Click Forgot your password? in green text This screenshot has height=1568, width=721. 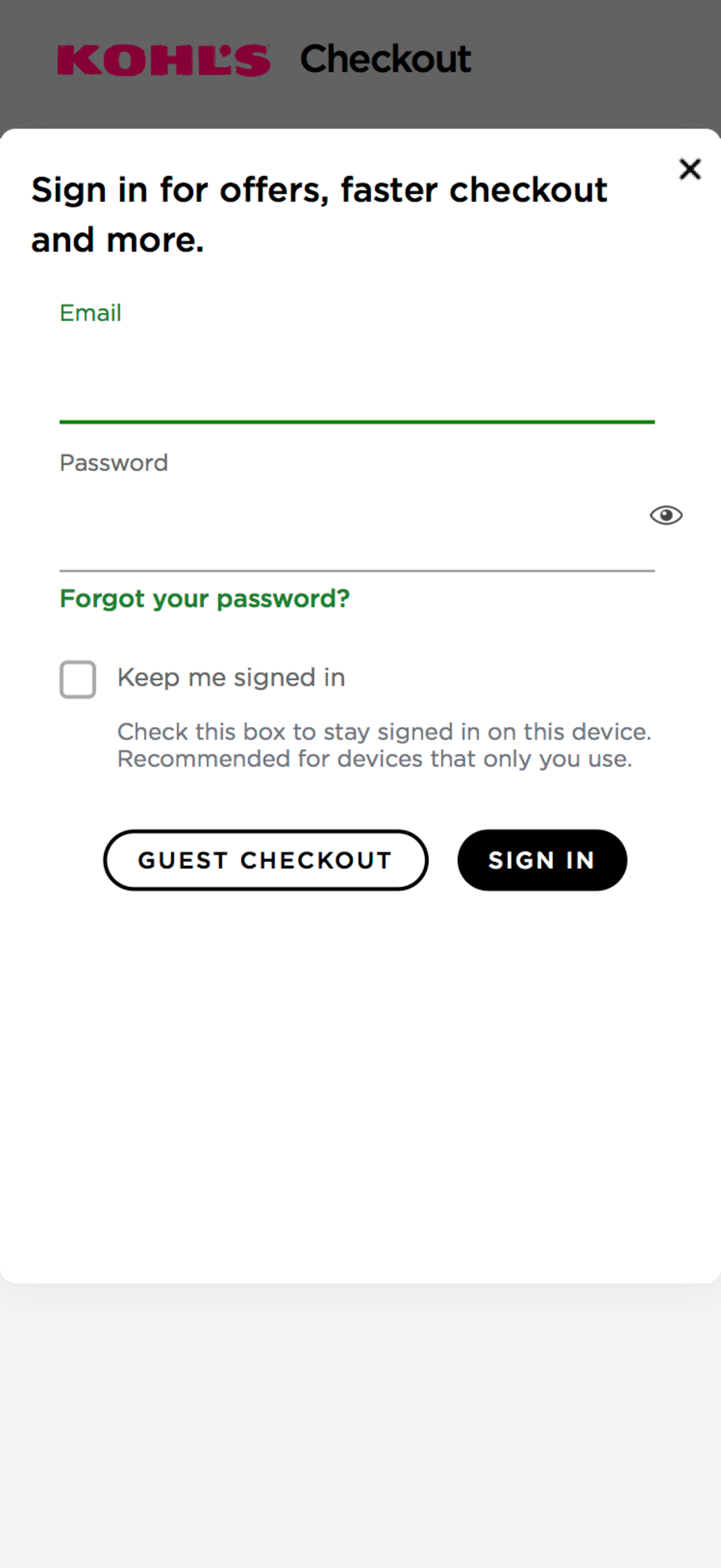tap(204, 598)
